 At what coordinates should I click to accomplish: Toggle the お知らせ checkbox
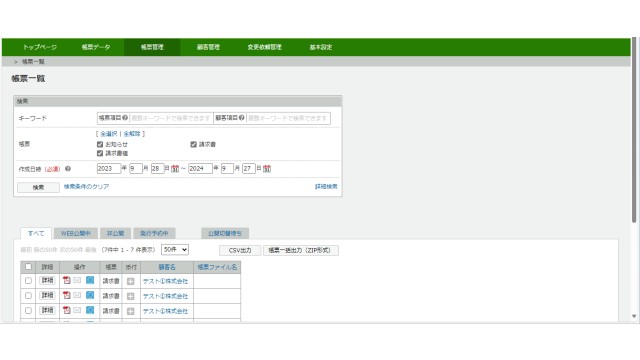[100, 144]
